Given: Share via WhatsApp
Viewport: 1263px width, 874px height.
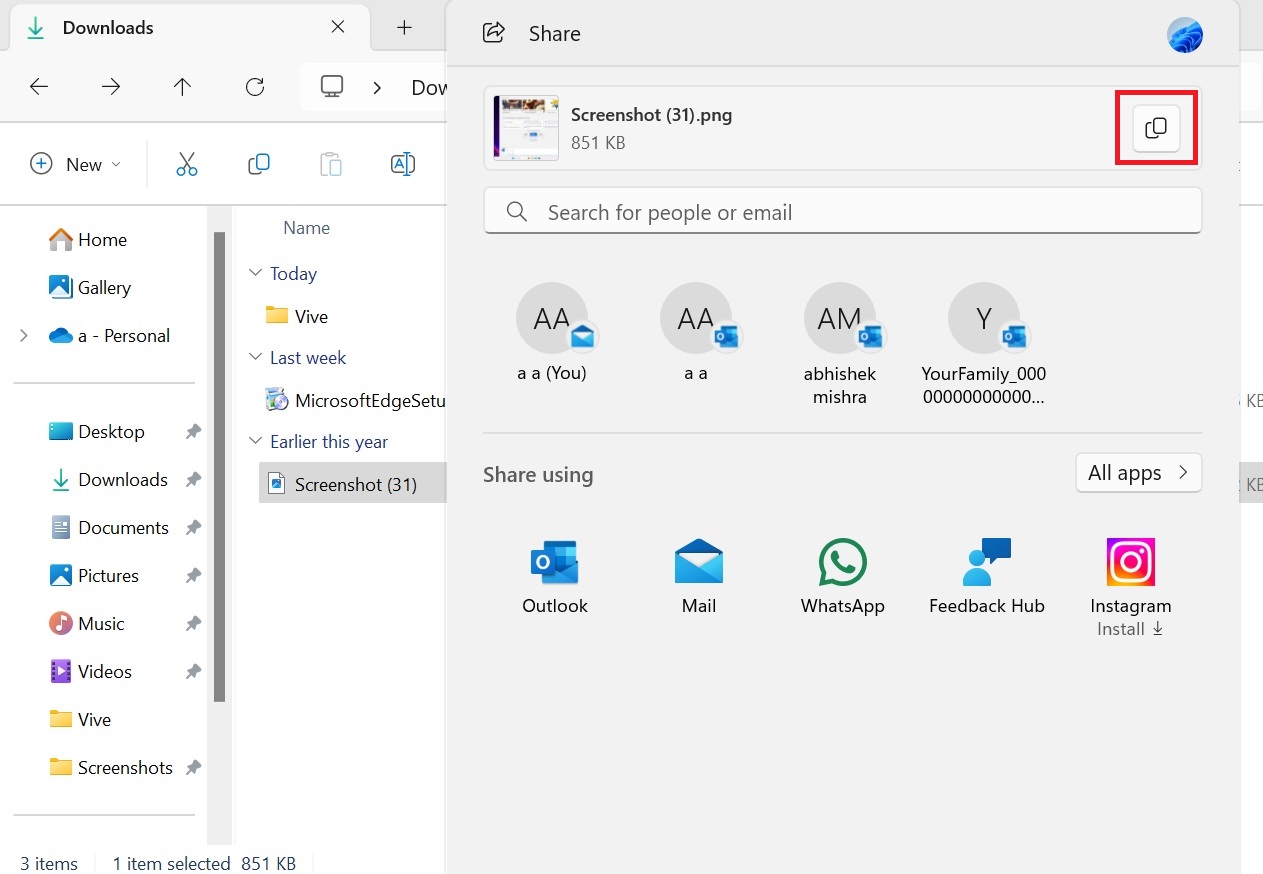Looking at the screenshot, I should pyautogui.click(x=843, y=577).
